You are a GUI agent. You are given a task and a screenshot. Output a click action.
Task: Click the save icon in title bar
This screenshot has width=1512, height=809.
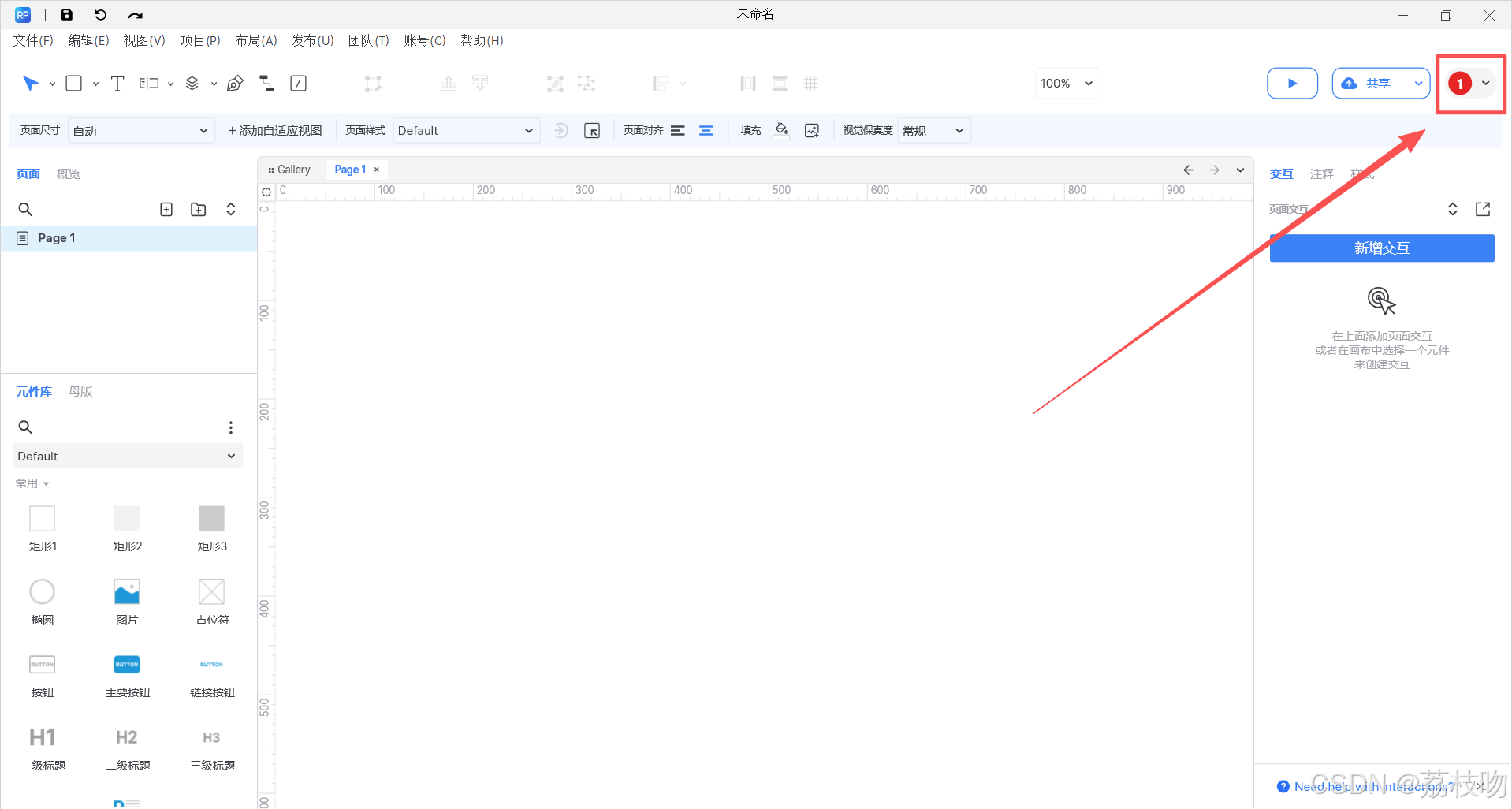(67, 15)
